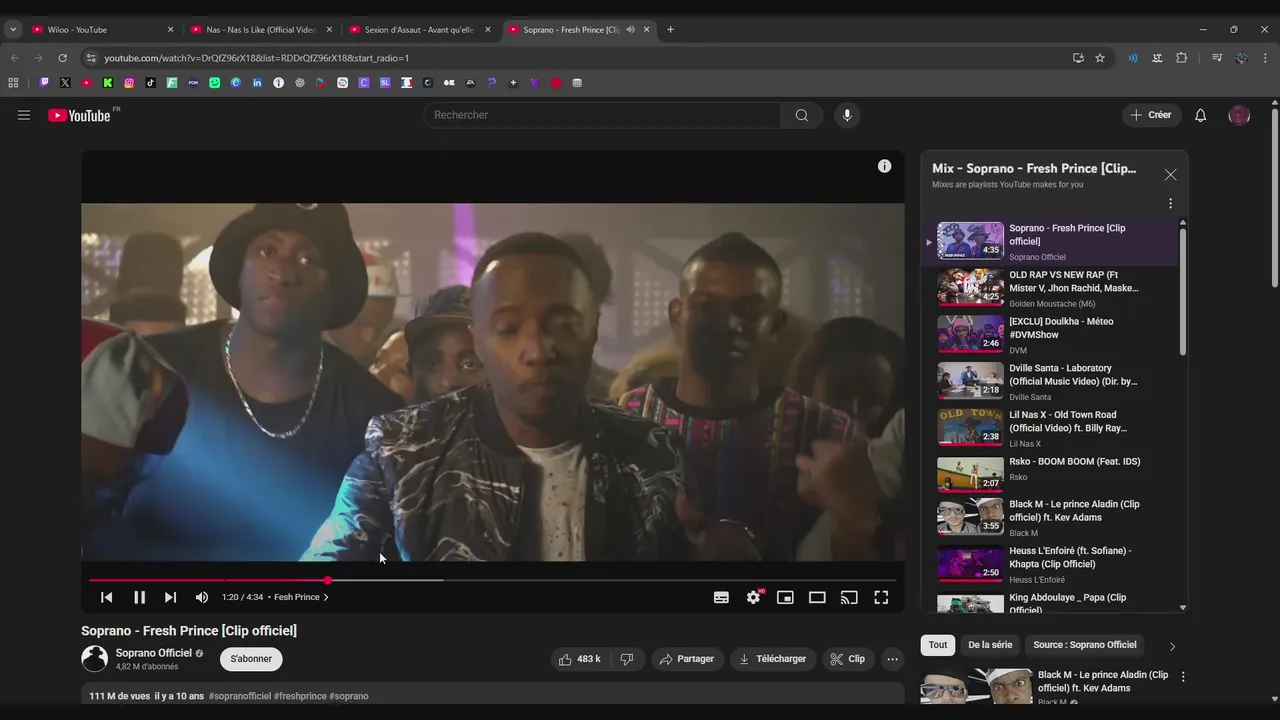
Task: Switch to the Sexion d'Assaut tab
Action: pos(420,30)
